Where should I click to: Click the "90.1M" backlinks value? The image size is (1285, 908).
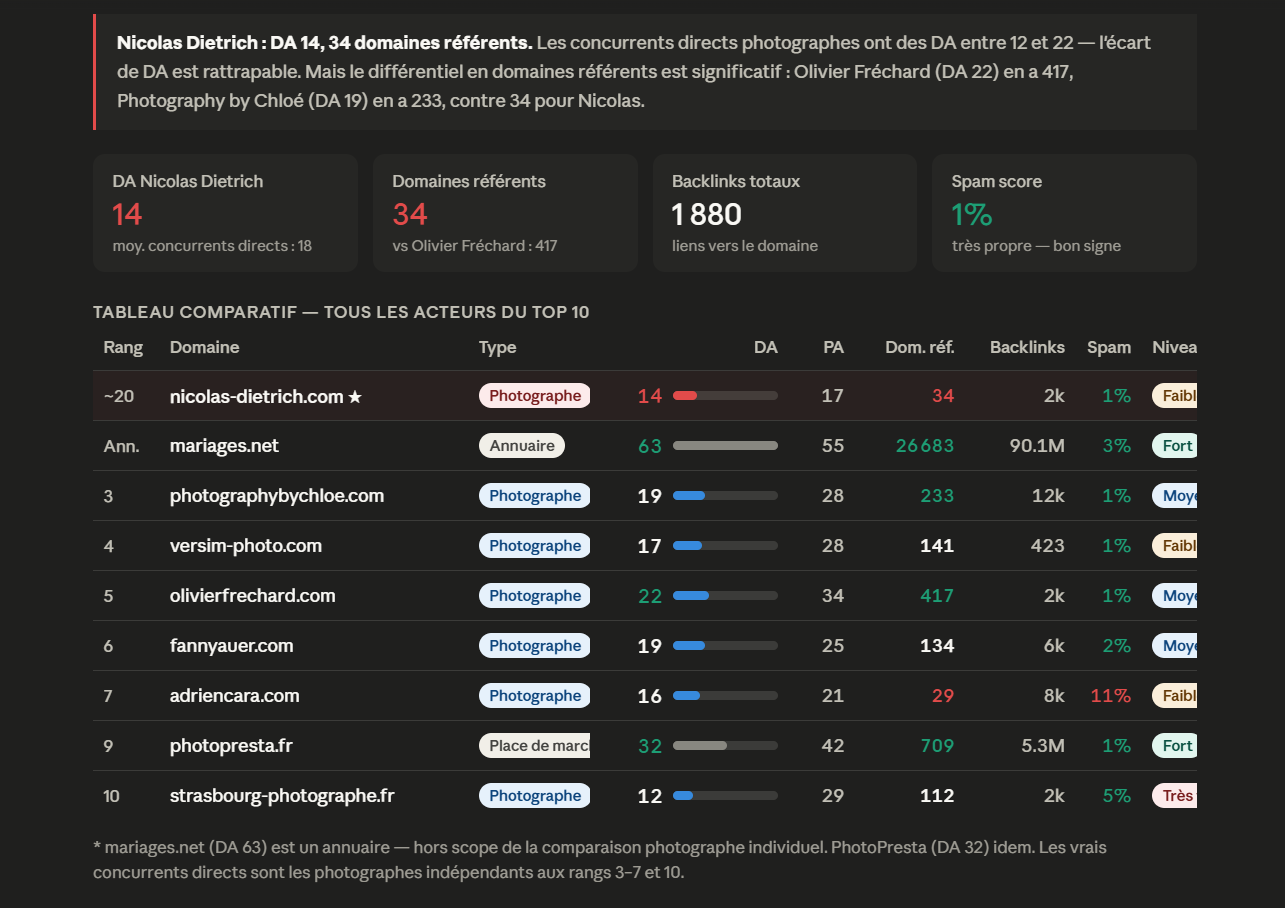(x=1037, y=446)
